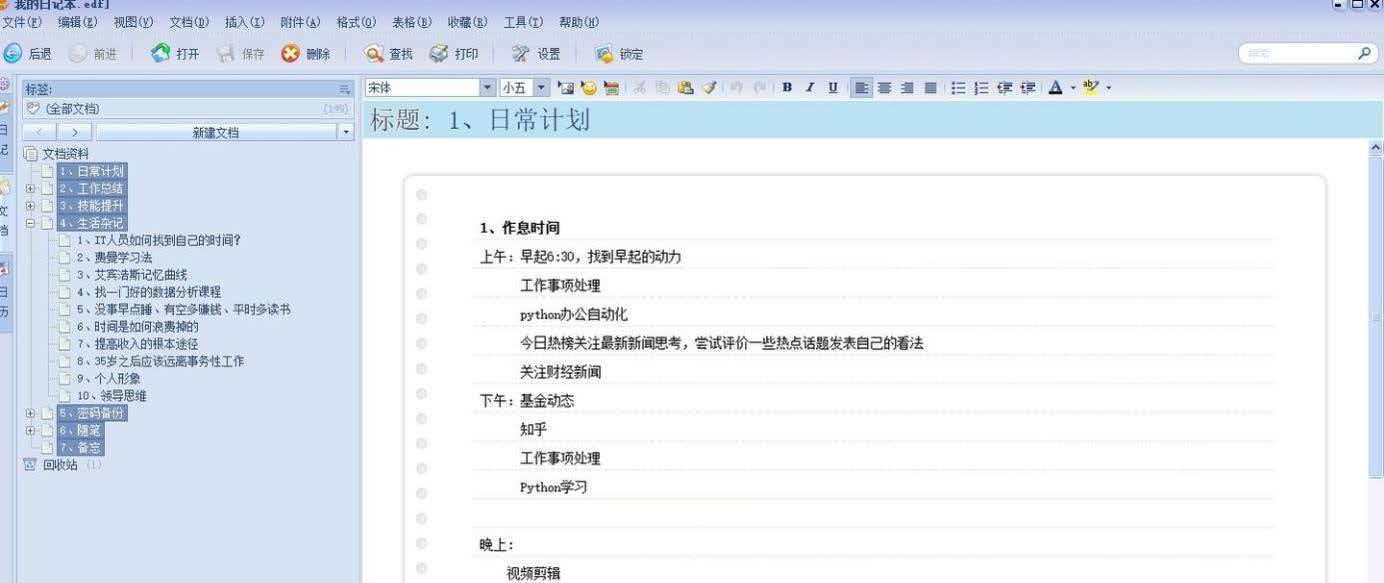The height and width of the screenshot is (583, 1384).
Task: Click the 删除 (Delete) icon
Action: (x=305, y=54)
